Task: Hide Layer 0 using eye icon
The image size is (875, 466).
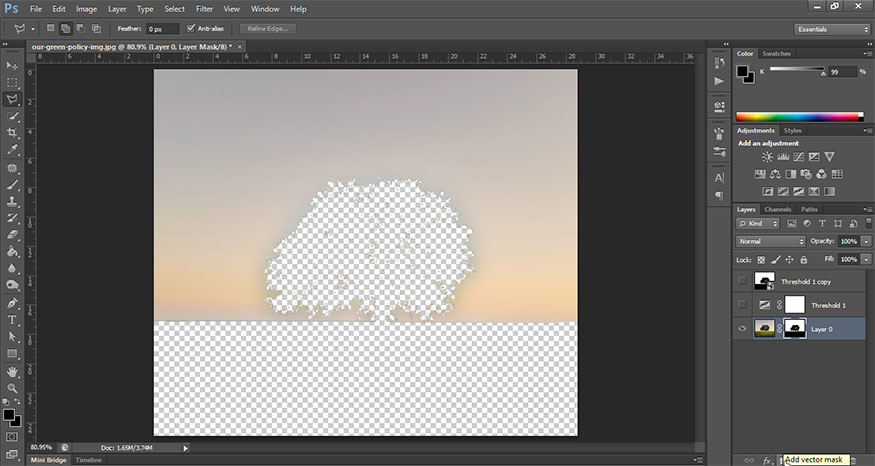Action: tap(741, 328)
